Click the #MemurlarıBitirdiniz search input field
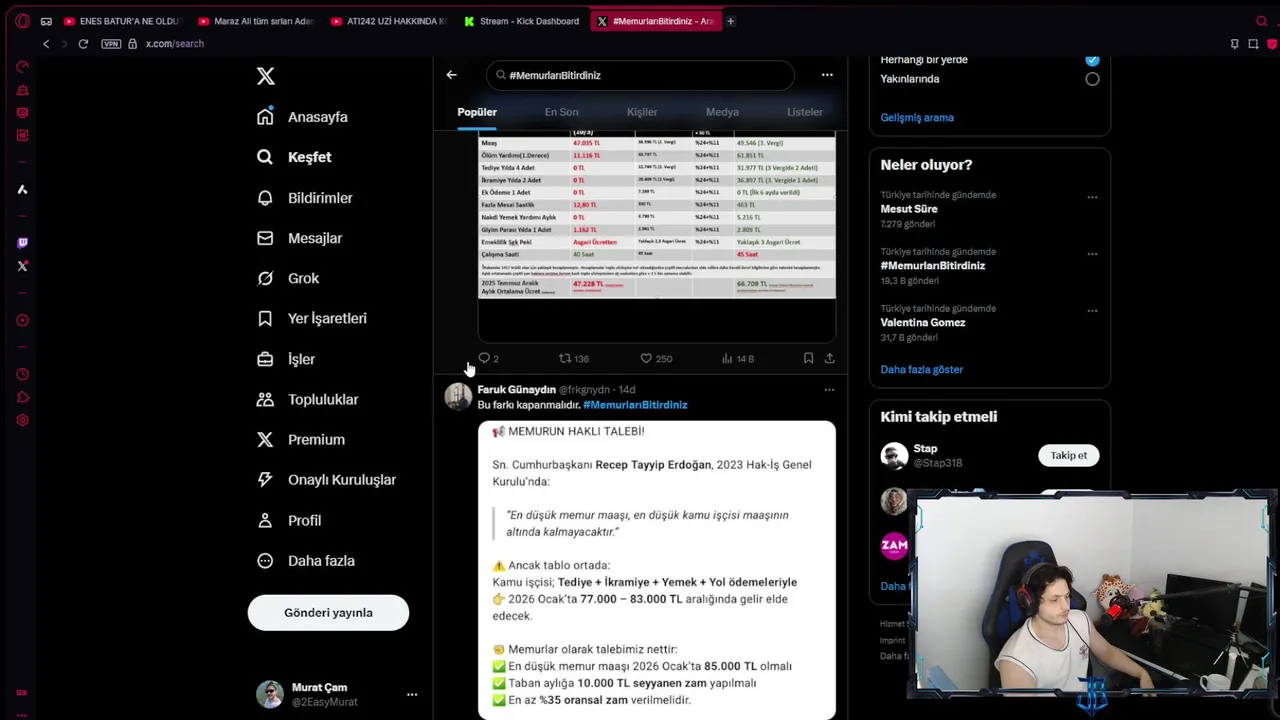This screenshot has height=720, width=1280. pos(640,75)
